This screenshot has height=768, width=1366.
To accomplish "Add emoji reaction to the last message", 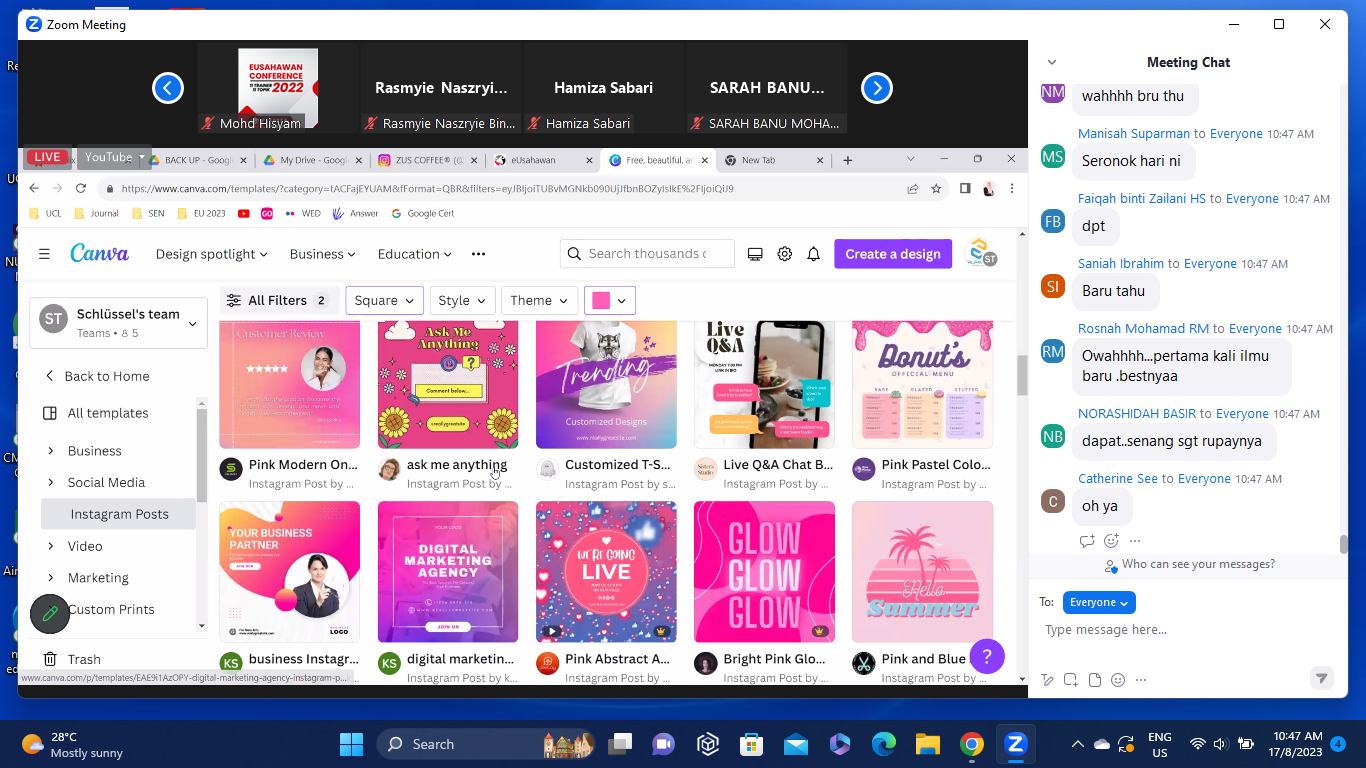I will click(x=1111, y=541).
